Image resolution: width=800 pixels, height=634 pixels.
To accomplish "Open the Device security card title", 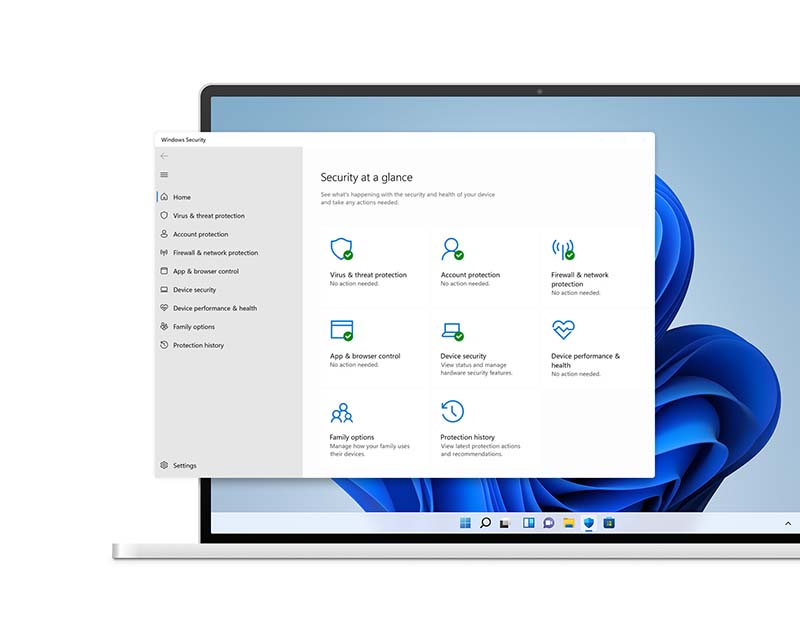I will 463,356.
